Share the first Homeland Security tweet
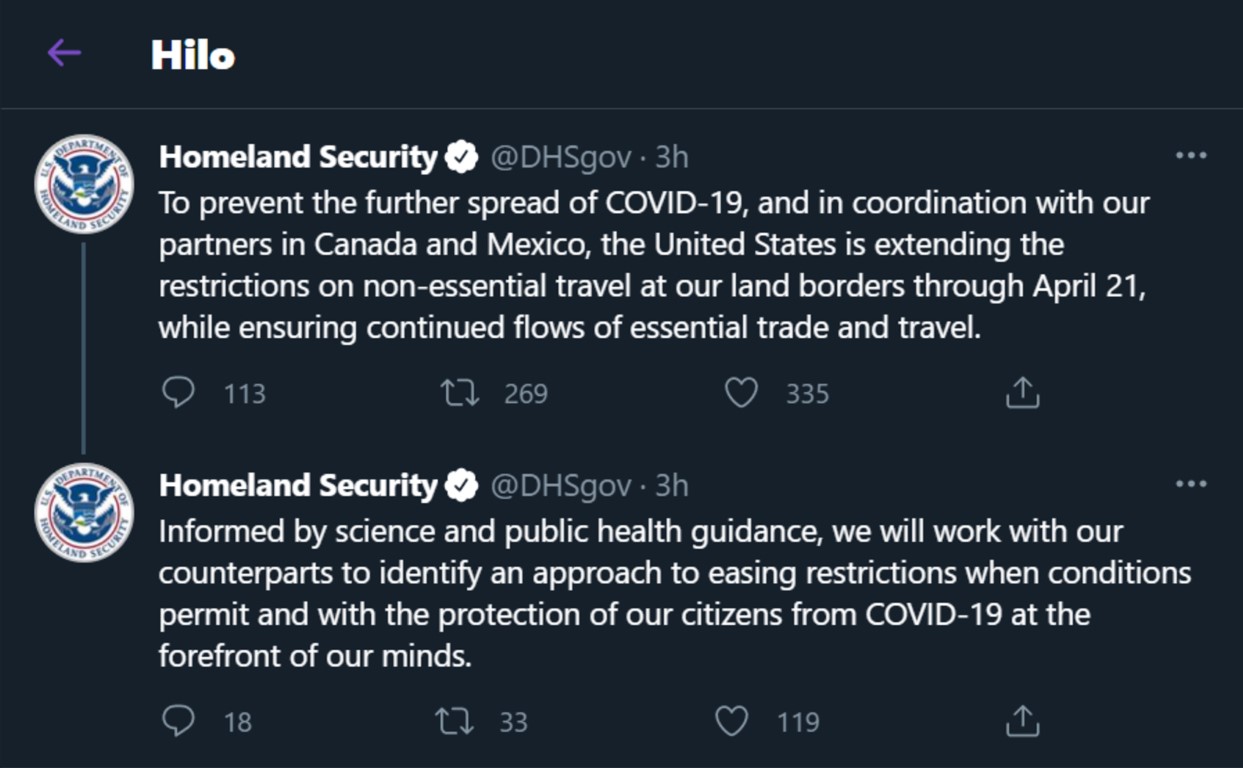This screenshot has height=768, width=1243. 1022,393
